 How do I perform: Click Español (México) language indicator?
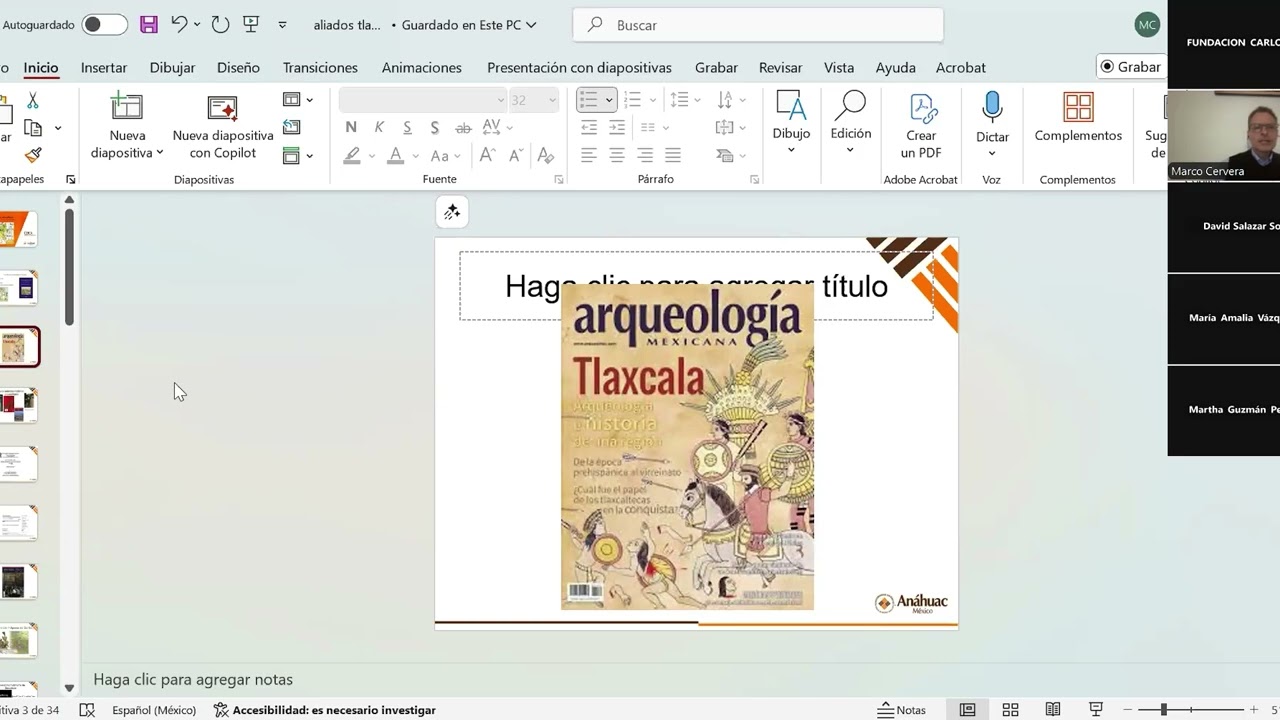click(154, 710)
